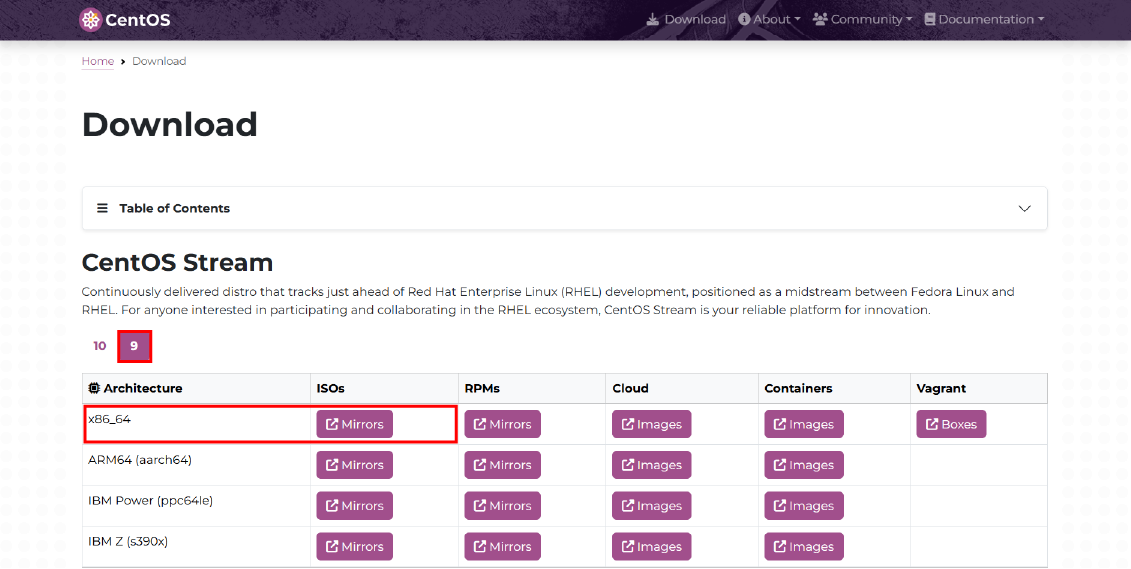Open IBM Power Cloud Images button

pyautogui.click(x=651, y=506)
